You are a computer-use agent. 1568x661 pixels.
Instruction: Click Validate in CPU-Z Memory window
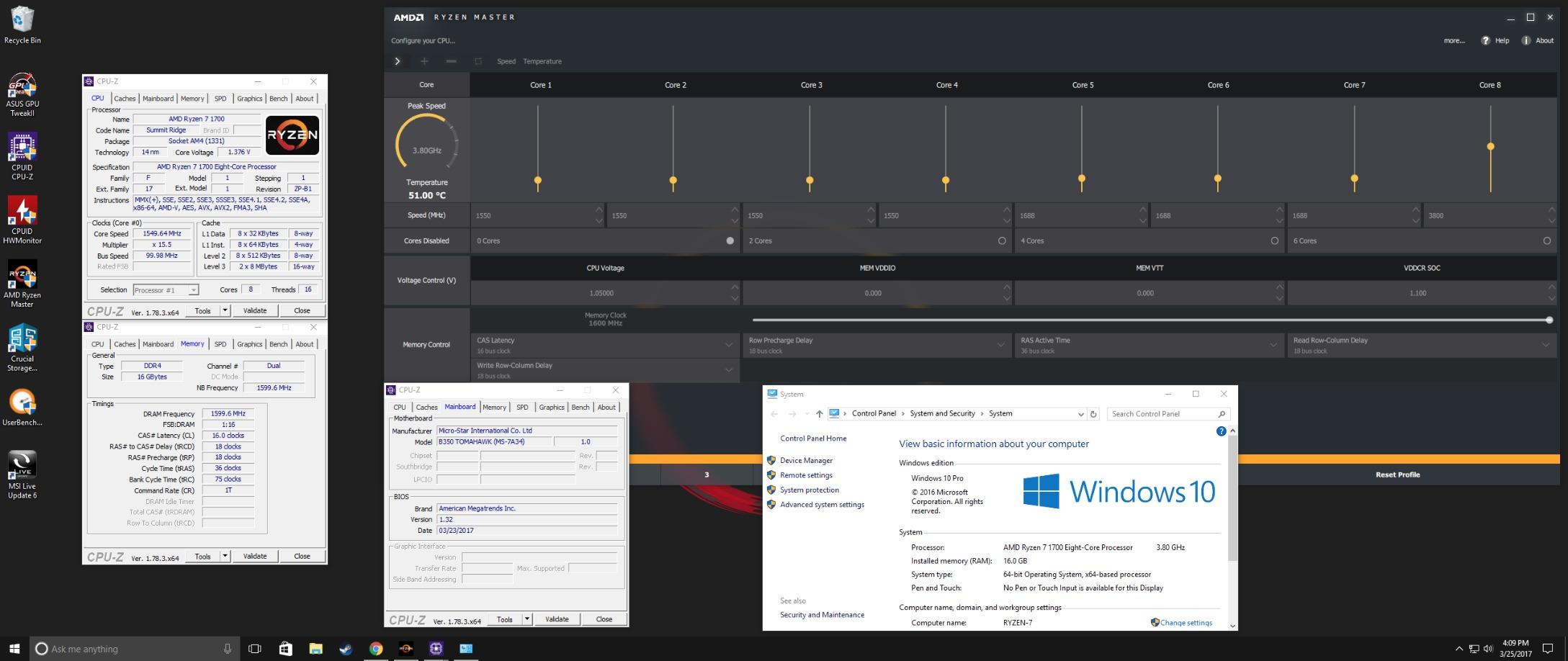(x=255, y=557)
